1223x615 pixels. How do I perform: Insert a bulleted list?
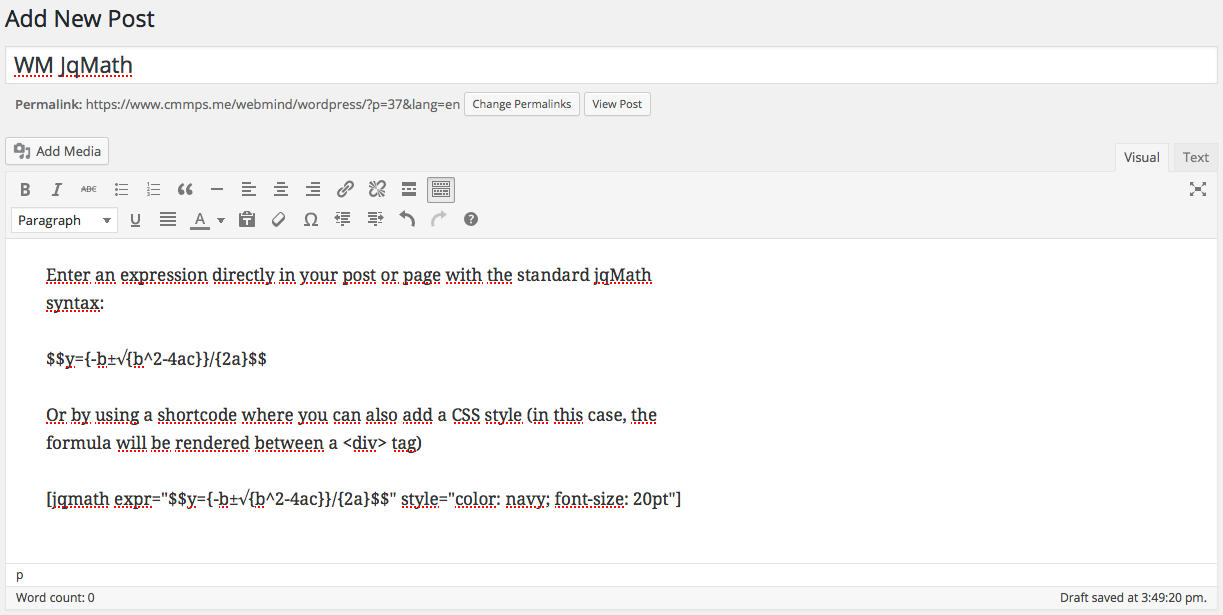point(121,189)
